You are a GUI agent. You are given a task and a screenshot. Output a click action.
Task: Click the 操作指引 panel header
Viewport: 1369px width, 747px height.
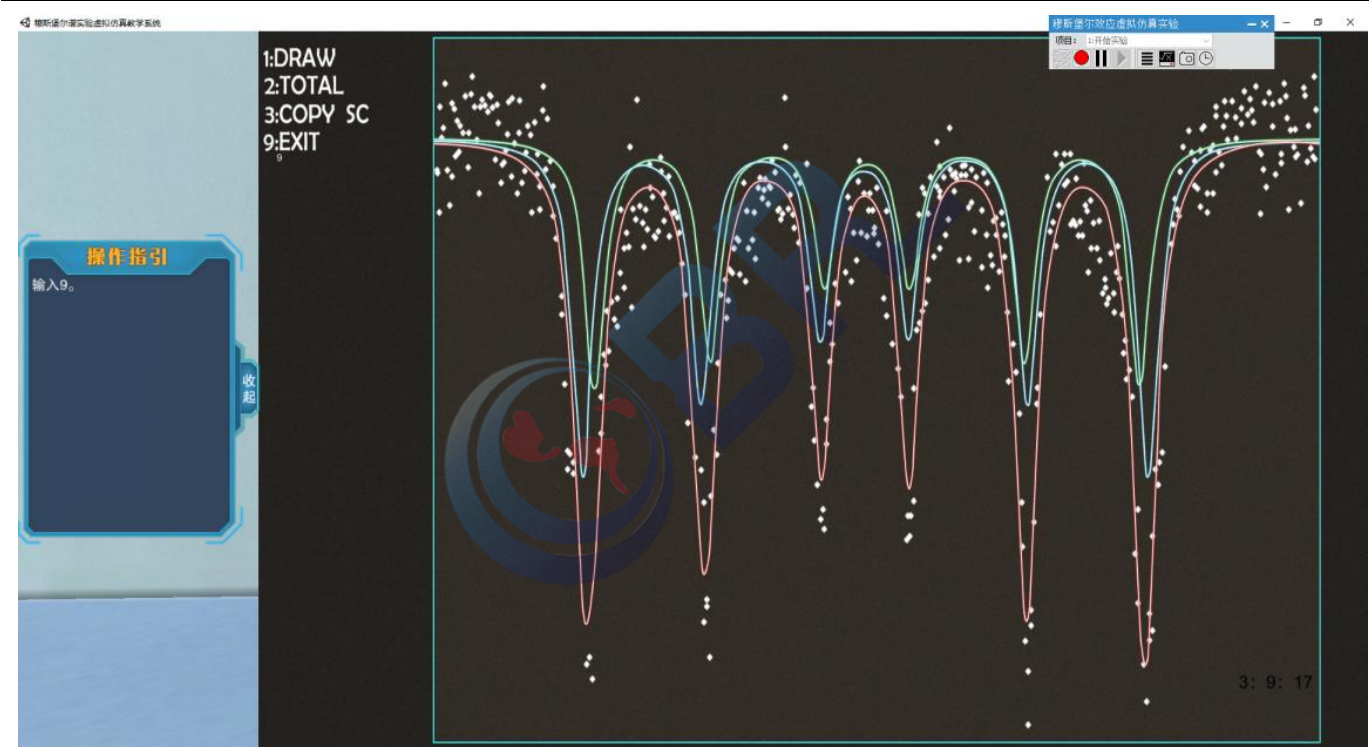[x=127, y=258]
